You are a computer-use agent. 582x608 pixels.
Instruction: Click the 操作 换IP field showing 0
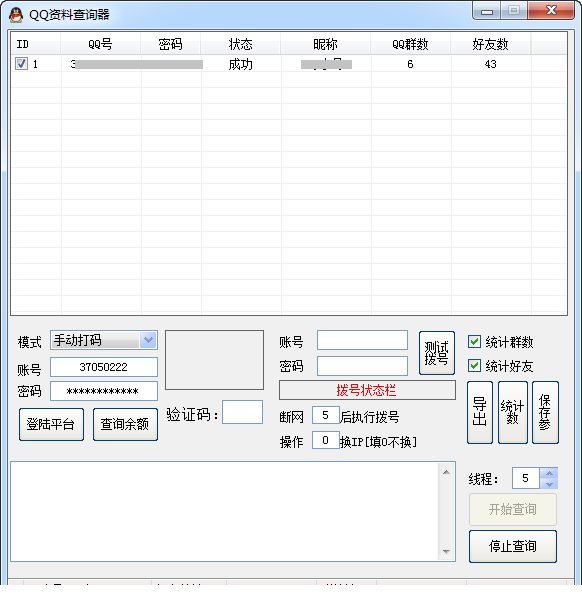(326, 440)
